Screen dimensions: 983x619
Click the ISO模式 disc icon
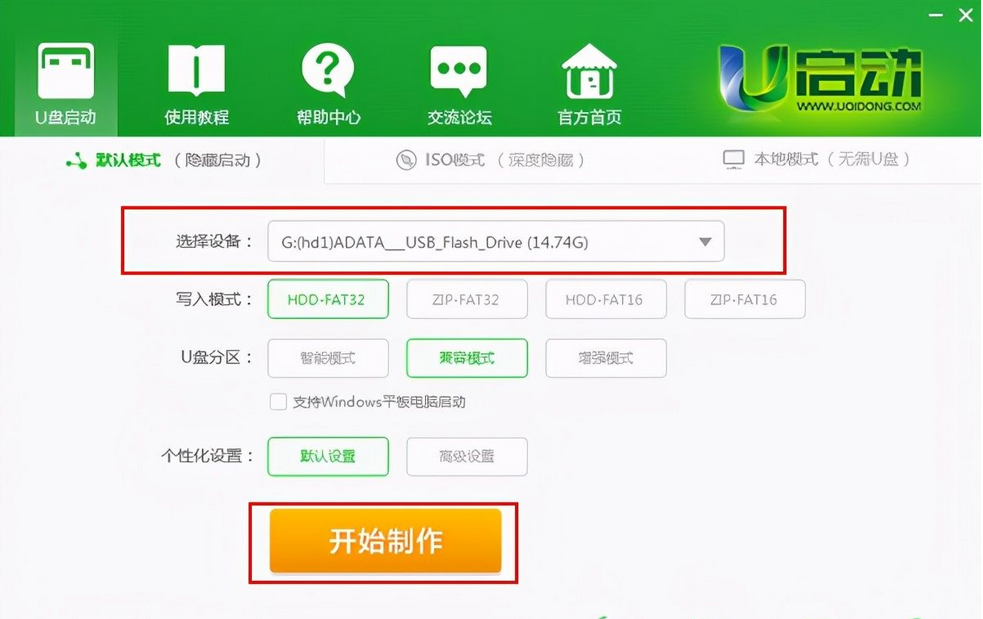(x=406, y=160)
